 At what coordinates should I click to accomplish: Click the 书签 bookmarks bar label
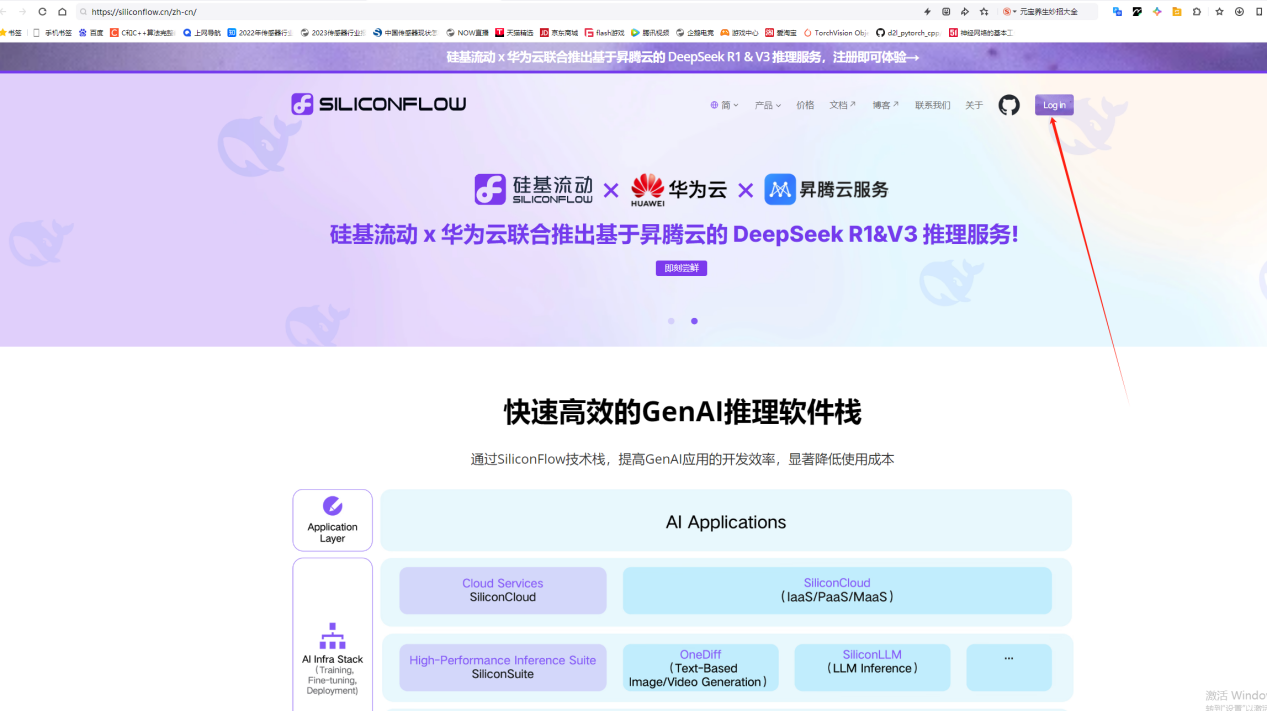coord(11,32)
